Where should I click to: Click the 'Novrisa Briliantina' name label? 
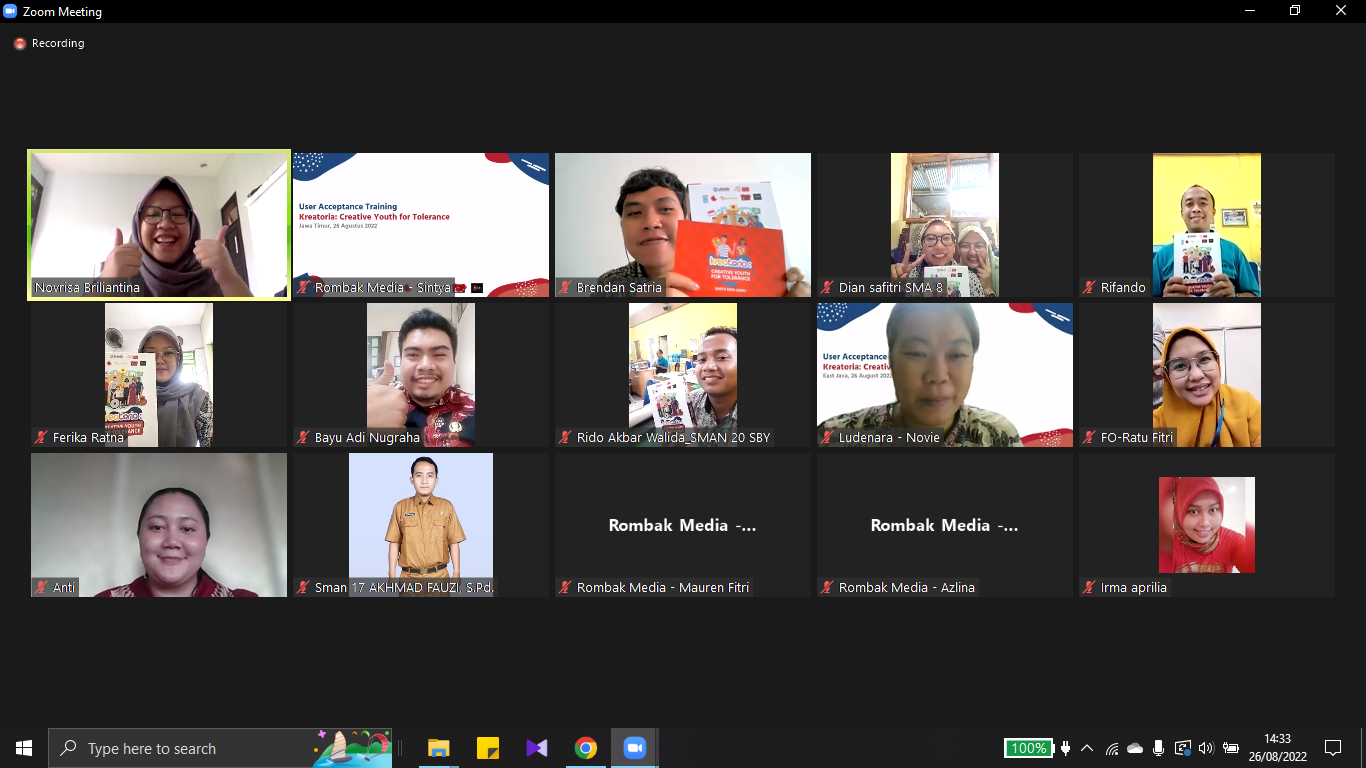pyautogui.click(x=88, y=288)
